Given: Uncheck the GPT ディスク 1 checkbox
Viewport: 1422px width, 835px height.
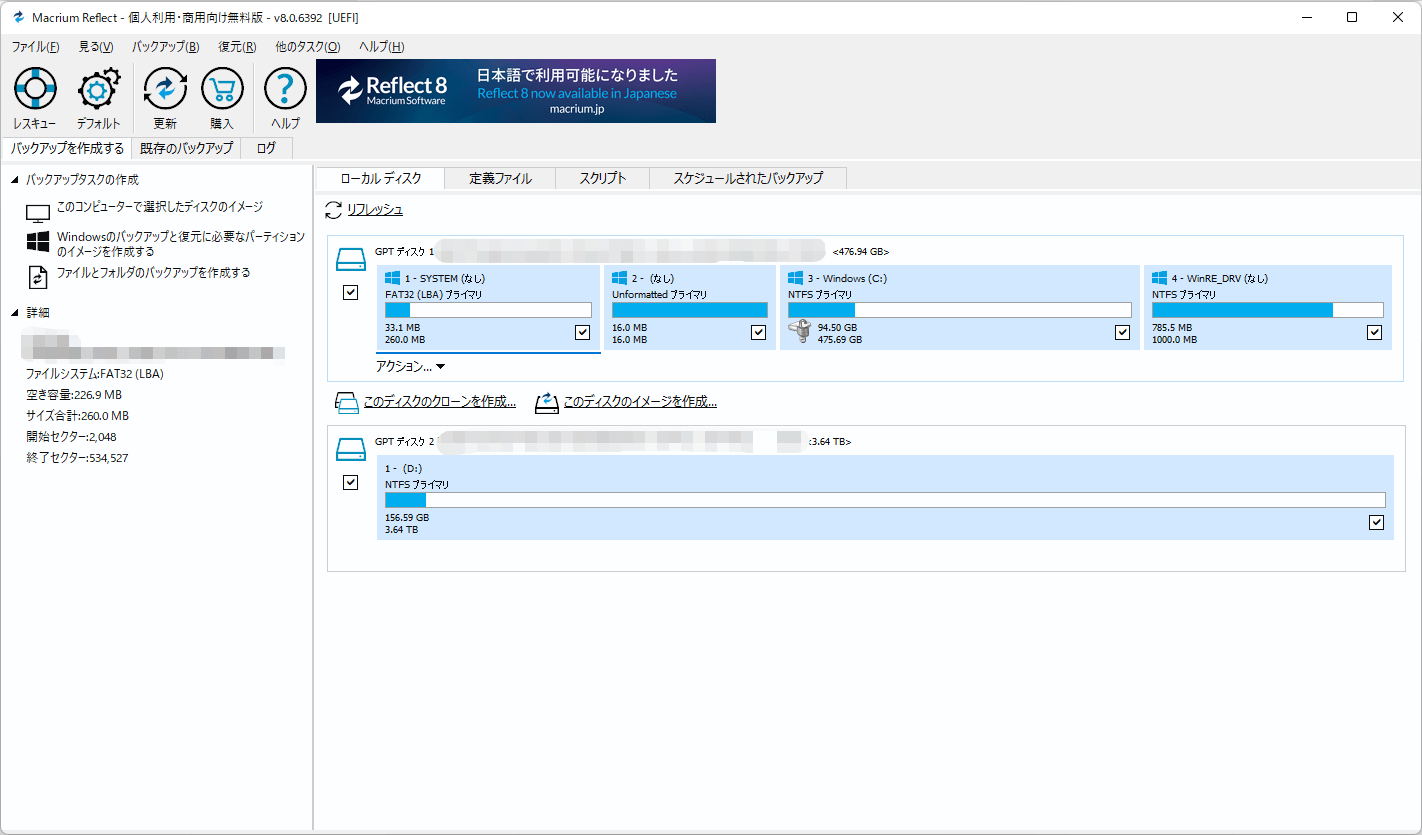Looking at the screenshot, I should (351, 292).
